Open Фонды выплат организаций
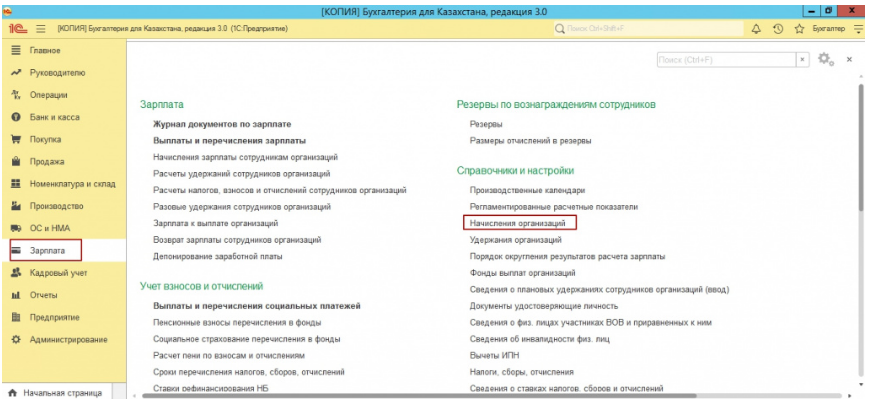The image size is (871, 405). [x=523, y=273]
